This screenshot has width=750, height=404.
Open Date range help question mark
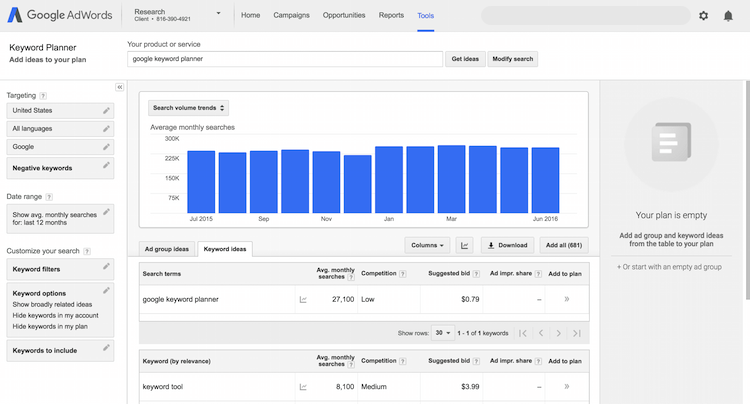point(49,197)
